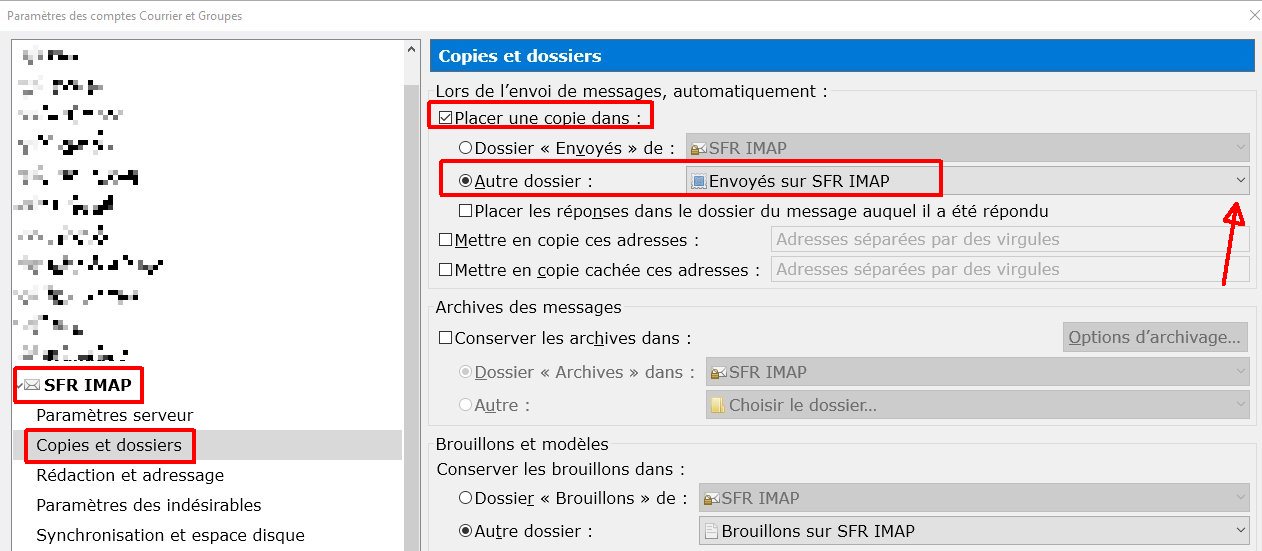Click the Options d'archivage button
1262x551 pixels.
point(1154,337)
